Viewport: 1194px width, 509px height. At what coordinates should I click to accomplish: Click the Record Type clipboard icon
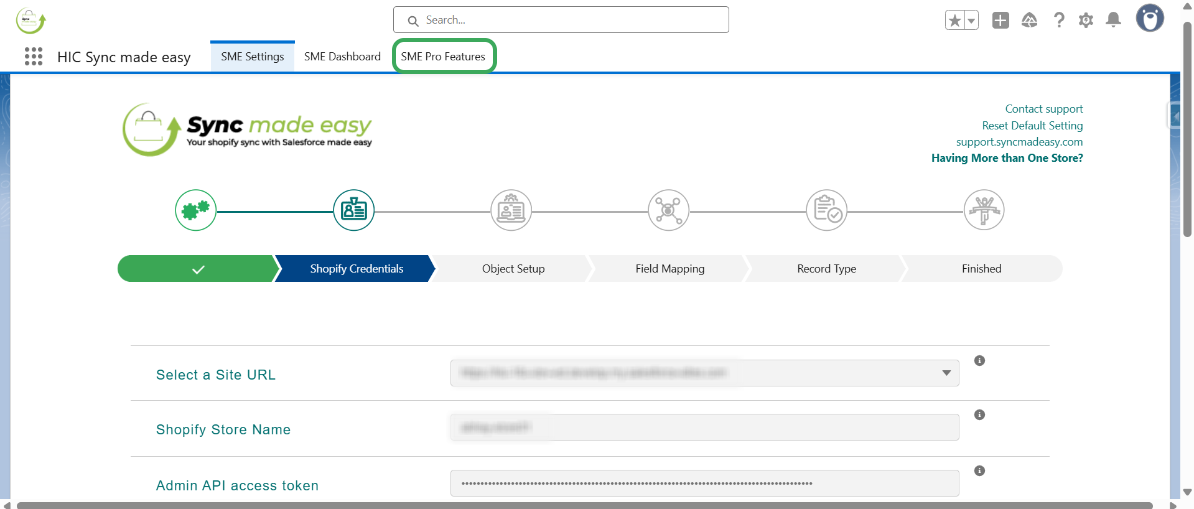point(827,209)
